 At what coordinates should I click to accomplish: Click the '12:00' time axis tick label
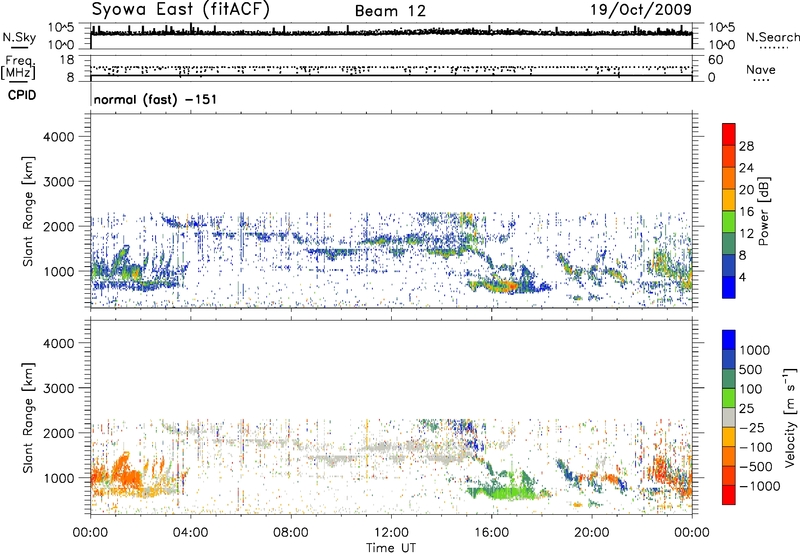point(391,533)
